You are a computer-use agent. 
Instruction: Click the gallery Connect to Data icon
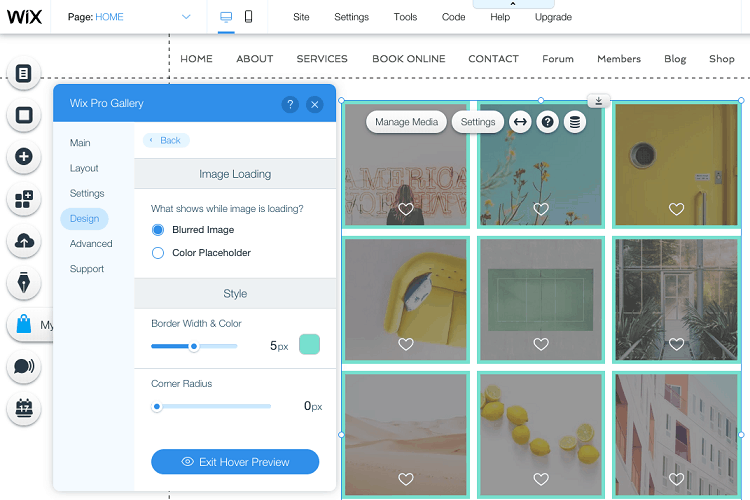[575, 122]
